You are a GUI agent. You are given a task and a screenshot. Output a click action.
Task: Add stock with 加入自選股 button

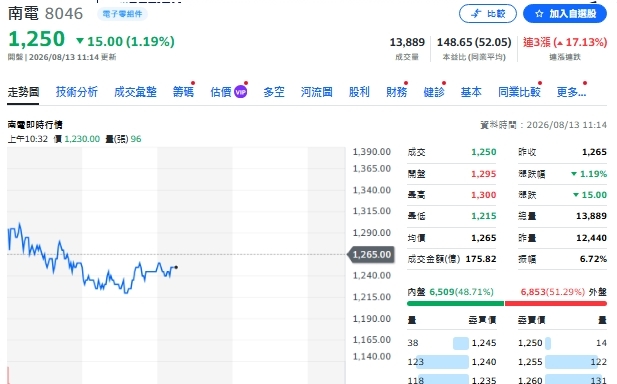click(565, 14)
